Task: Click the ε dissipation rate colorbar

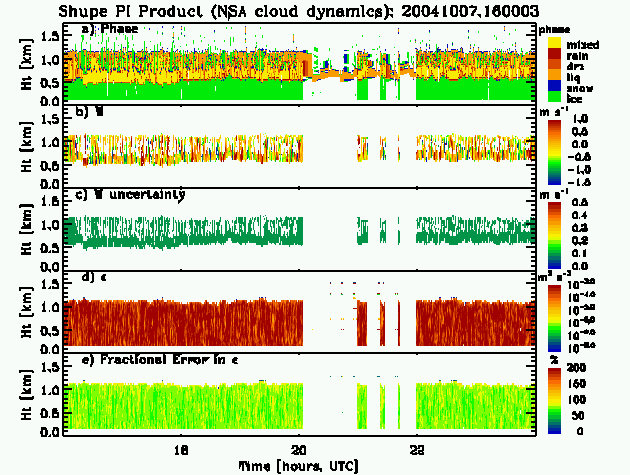Action: (x=554, y=318)
